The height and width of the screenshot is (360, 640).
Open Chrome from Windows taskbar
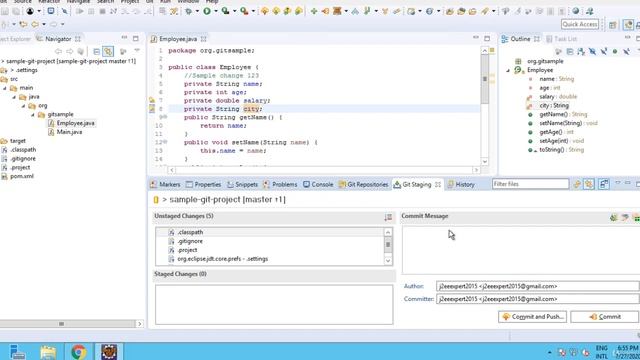click(78, 351)
